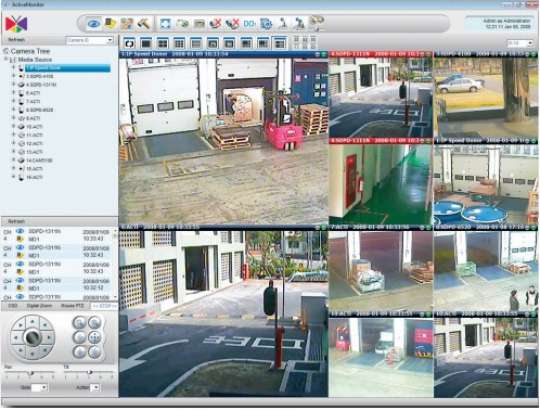Select the 14.CAM5100 camera in tree
The width and height of the screenshot is (540, 410).
39,160
